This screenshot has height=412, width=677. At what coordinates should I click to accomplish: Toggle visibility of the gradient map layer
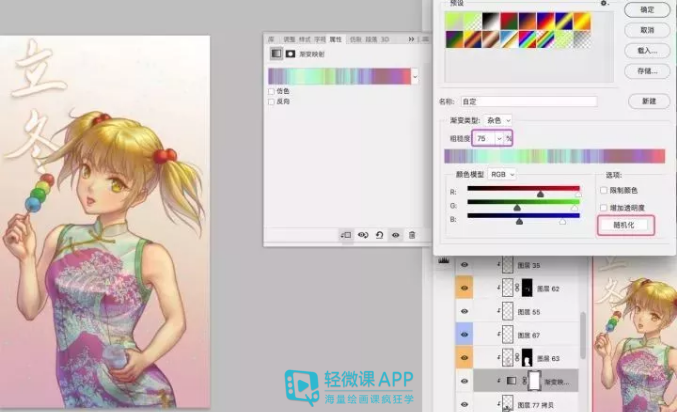click(465, 381)
